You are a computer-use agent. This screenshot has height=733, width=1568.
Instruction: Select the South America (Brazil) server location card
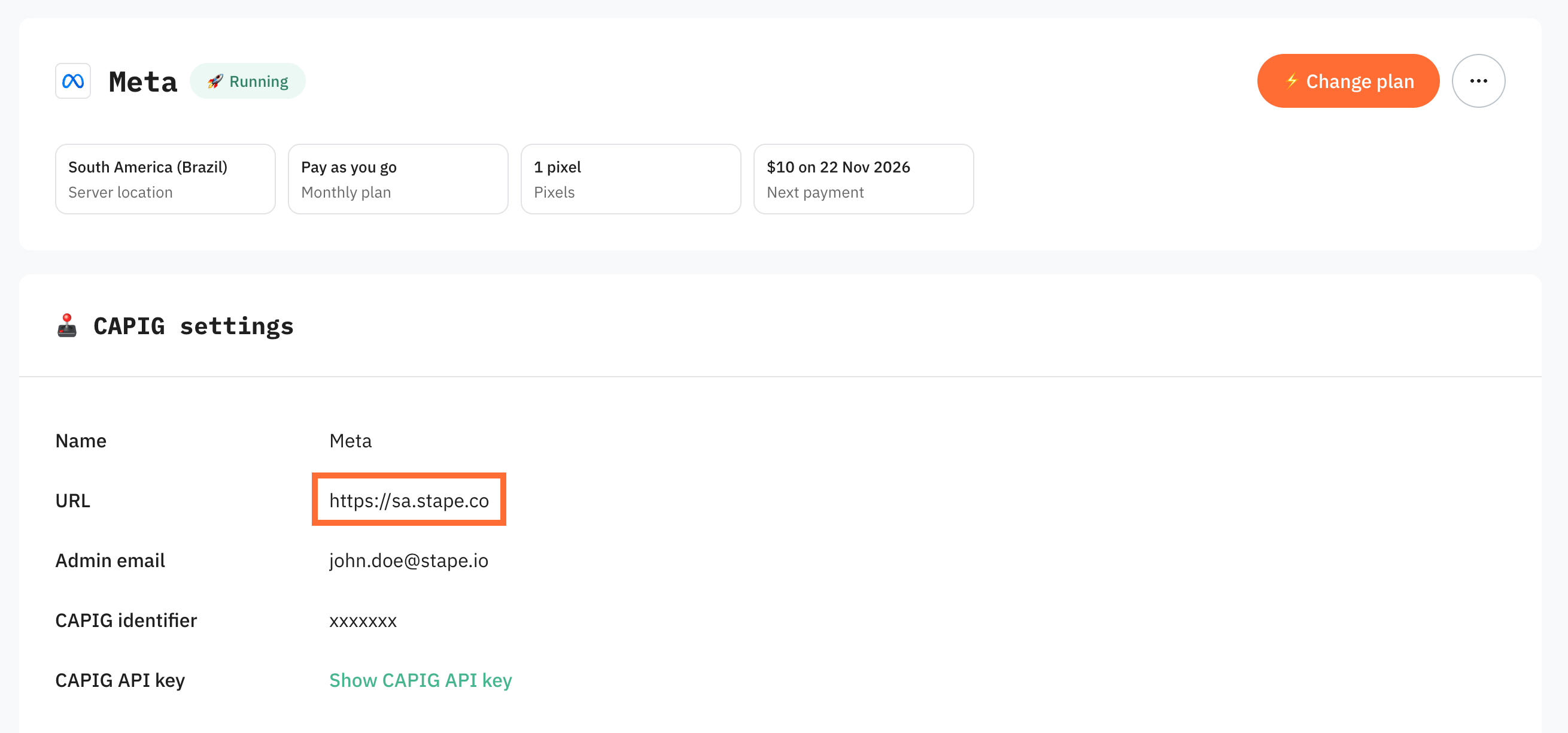point(166,179)
